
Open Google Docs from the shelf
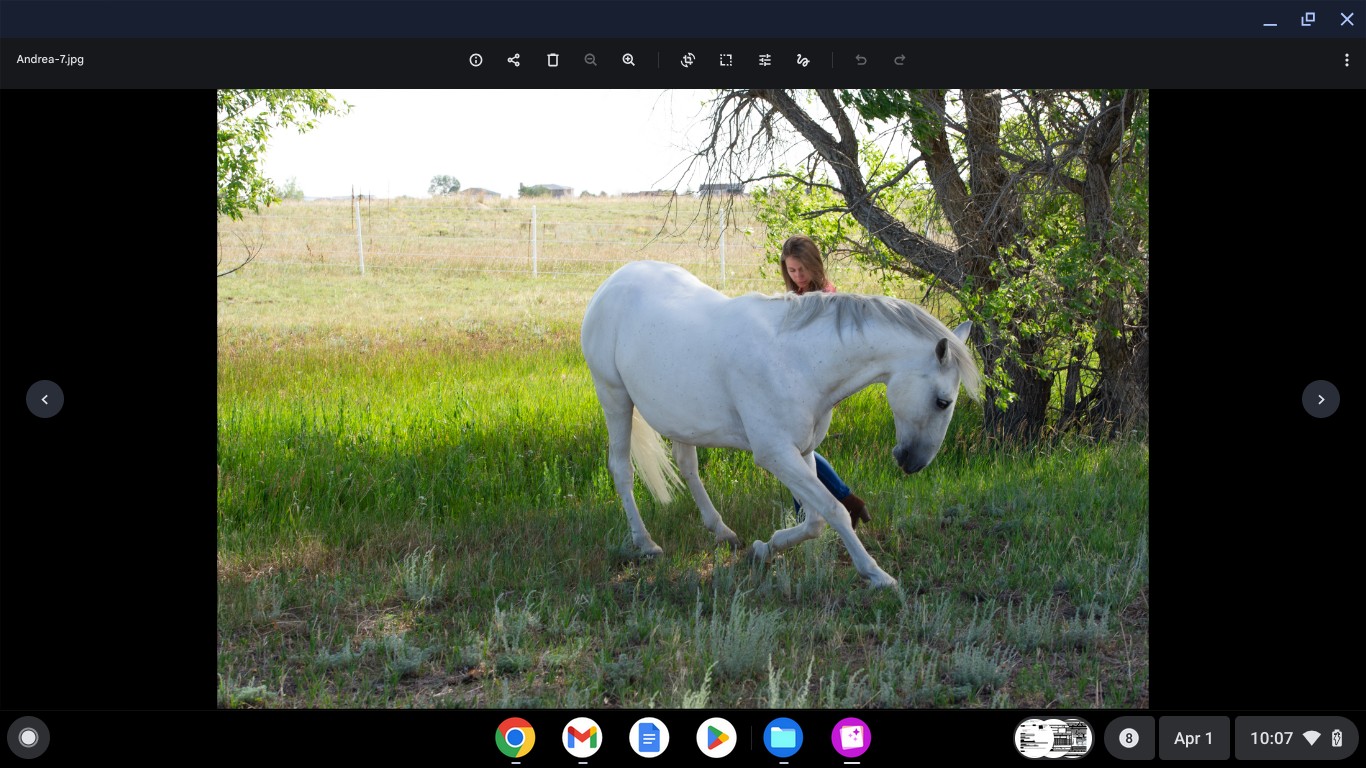click(649, 738)
